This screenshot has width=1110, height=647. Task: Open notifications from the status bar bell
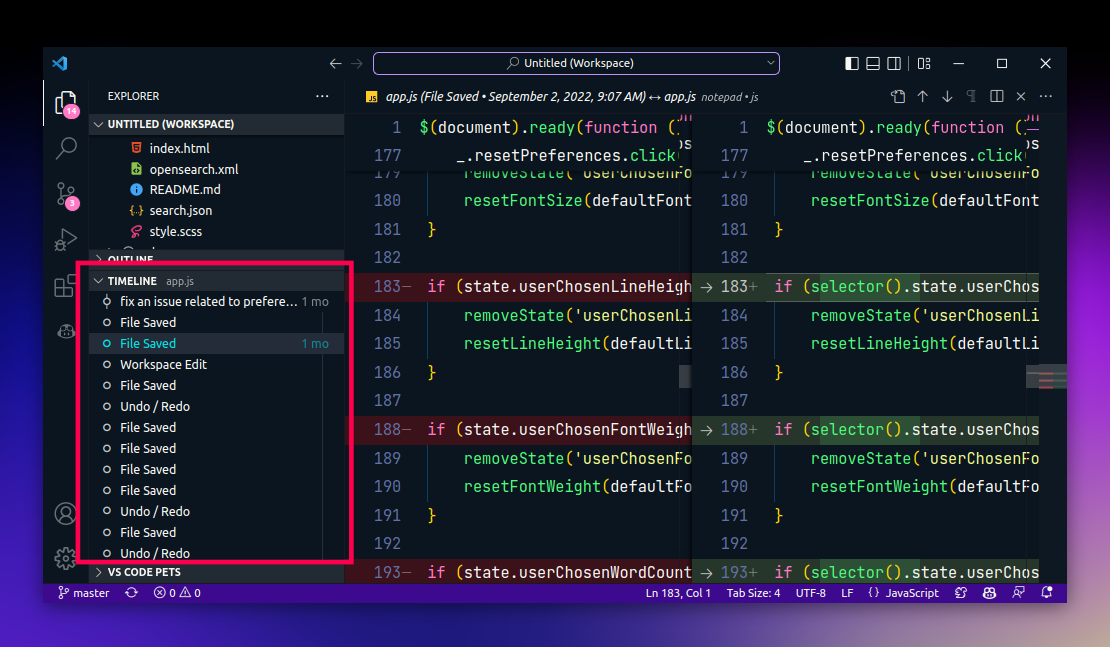pos(1047,592)
